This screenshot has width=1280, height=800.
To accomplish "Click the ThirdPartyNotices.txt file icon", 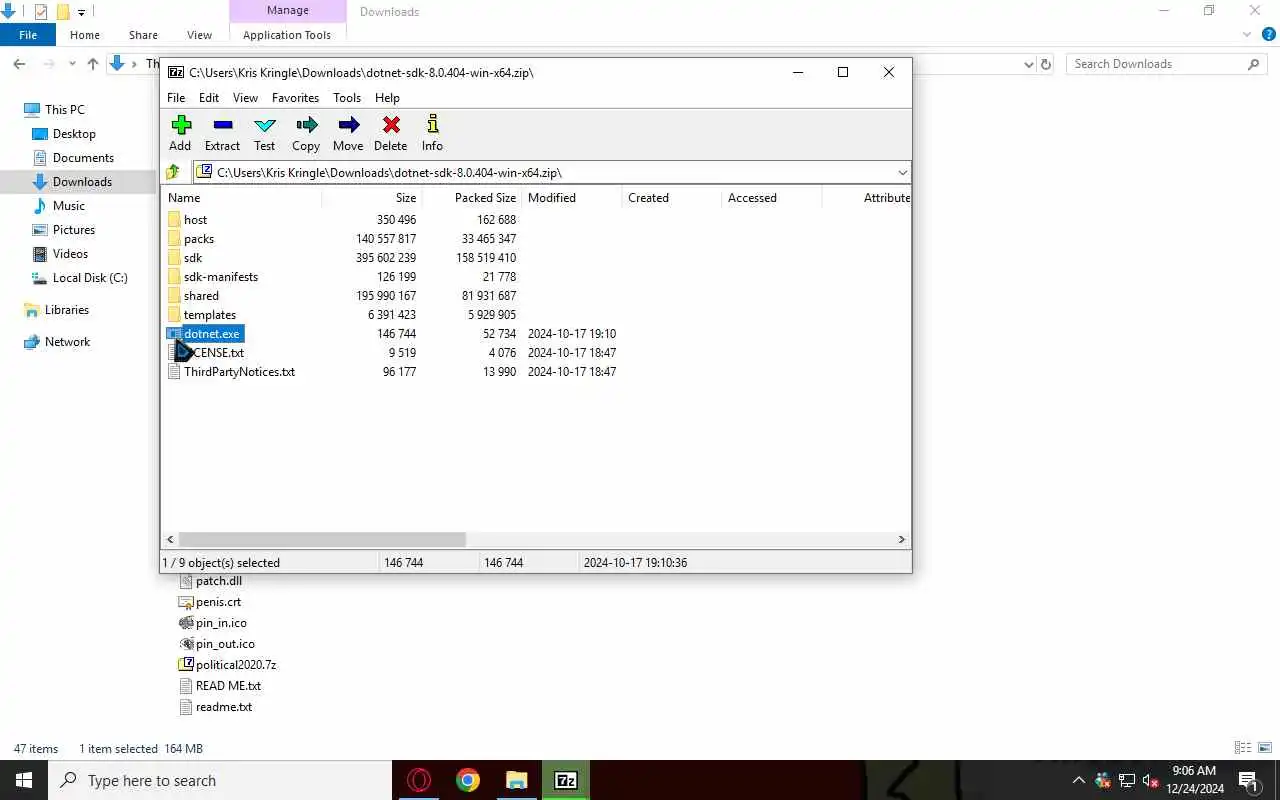I will pyautogui.click(x=174, y=371).
